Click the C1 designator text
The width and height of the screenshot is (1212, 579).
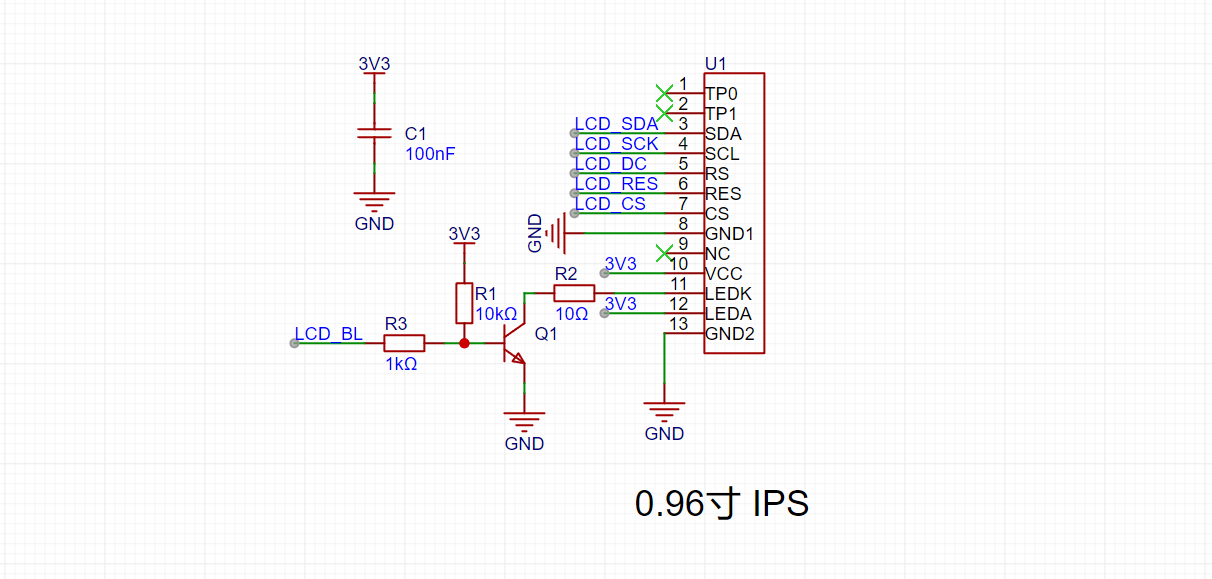415,134
